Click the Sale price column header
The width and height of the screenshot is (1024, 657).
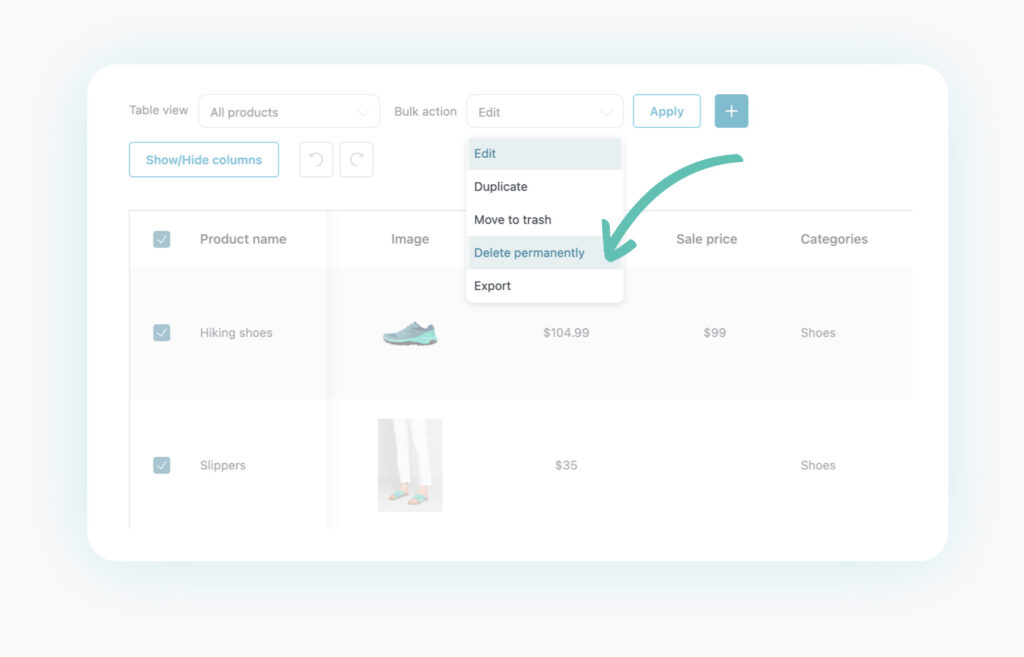tap(706, 239)
